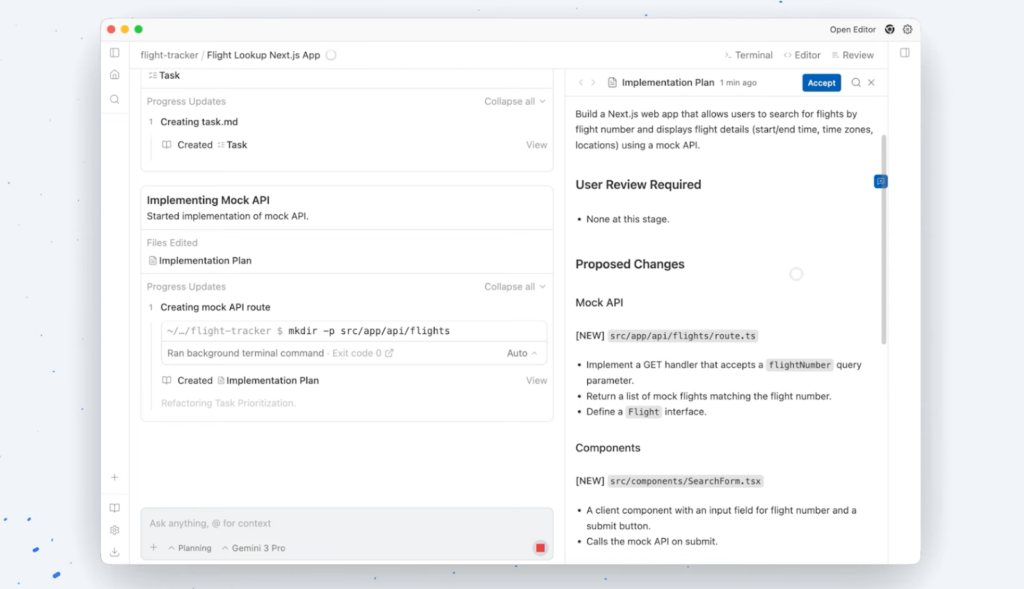Viewport: 1024px width, 589px height.
Task: Search within the Implementation Plan document
Action: [x=856, y=83]
